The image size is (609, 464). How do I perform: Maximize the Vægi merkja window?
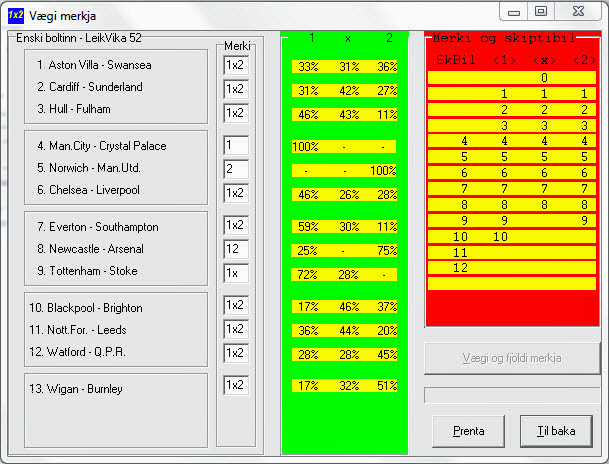541,11
